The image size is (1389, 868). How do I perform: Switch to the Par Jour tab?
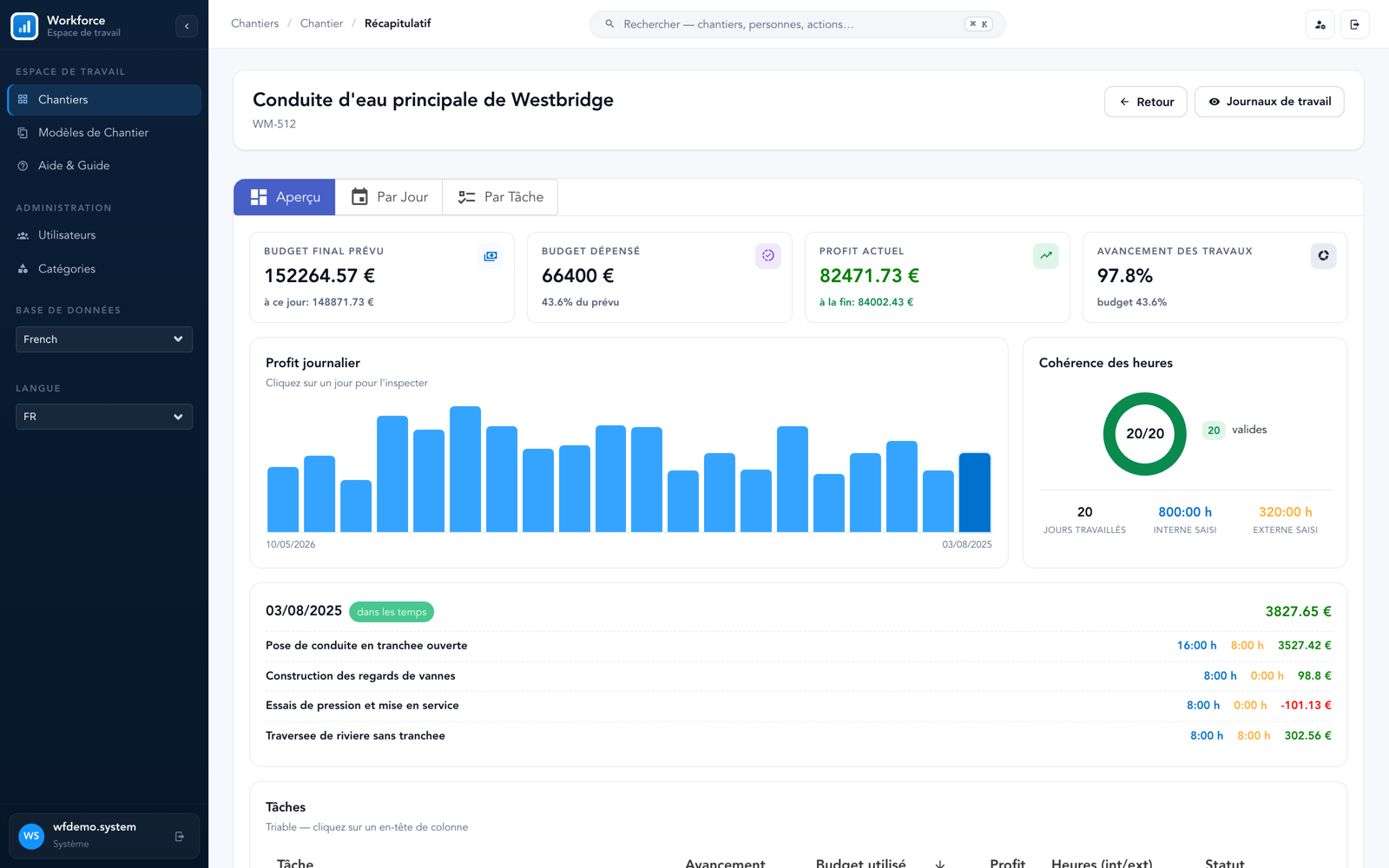(389, 197)
